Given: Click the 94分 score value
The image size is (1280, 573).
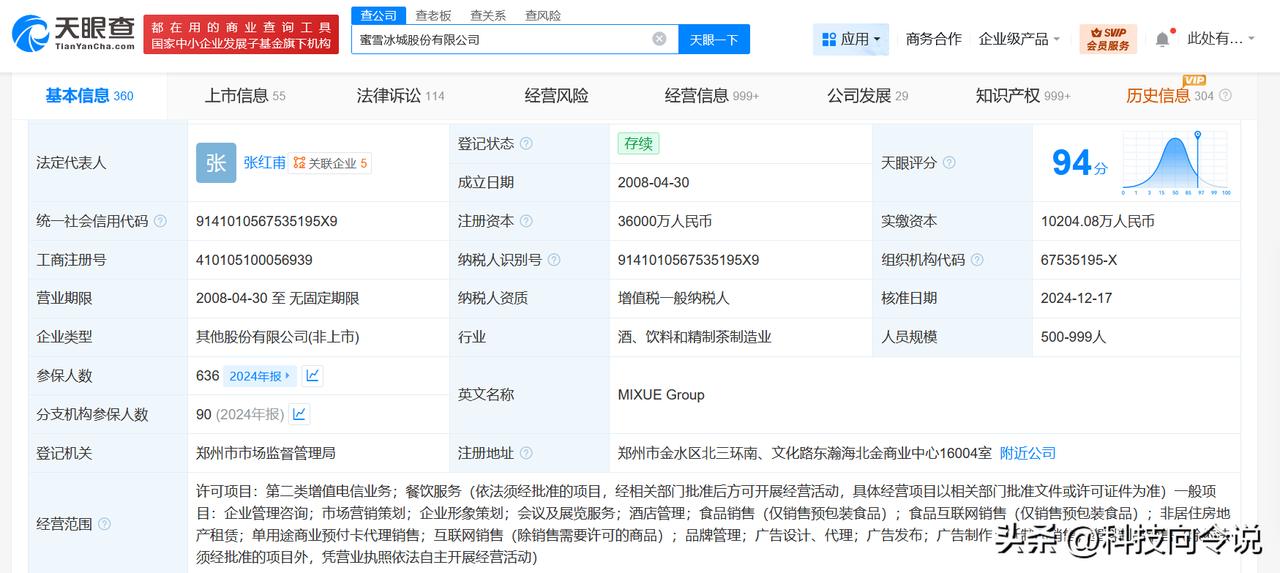Looking at the screenshot, I should [1079, 163].
